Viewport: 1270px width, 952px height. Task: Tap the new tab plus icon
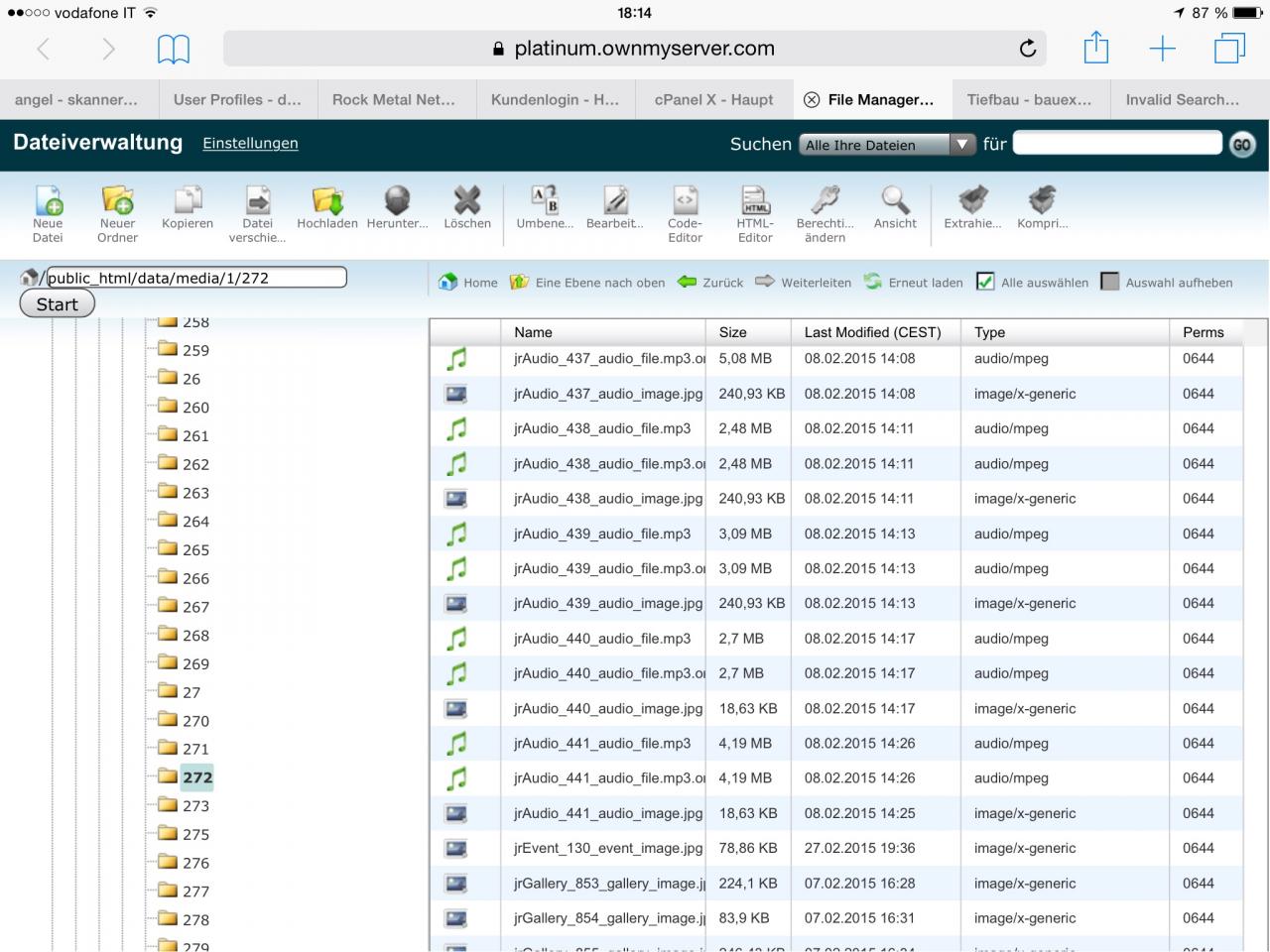[1162, 49]
